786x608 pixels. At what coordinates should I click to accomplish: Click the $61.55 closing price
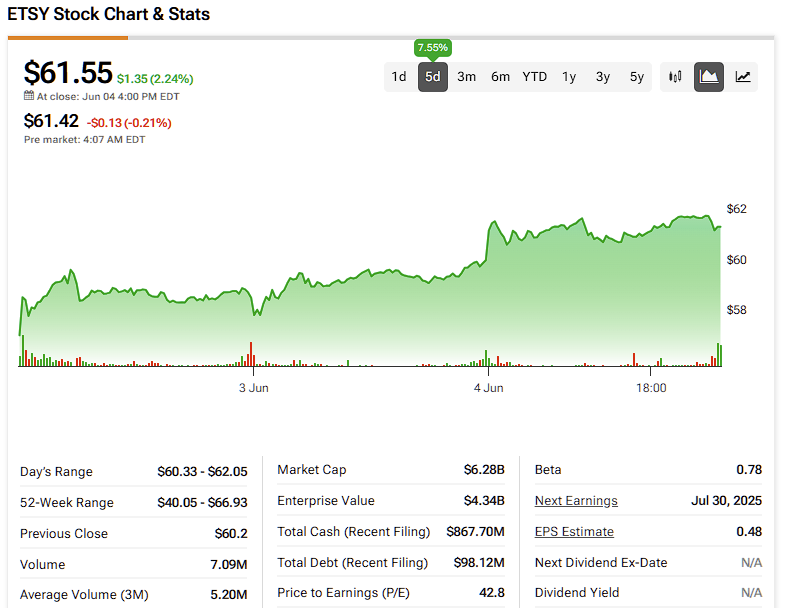coord(68,73)
